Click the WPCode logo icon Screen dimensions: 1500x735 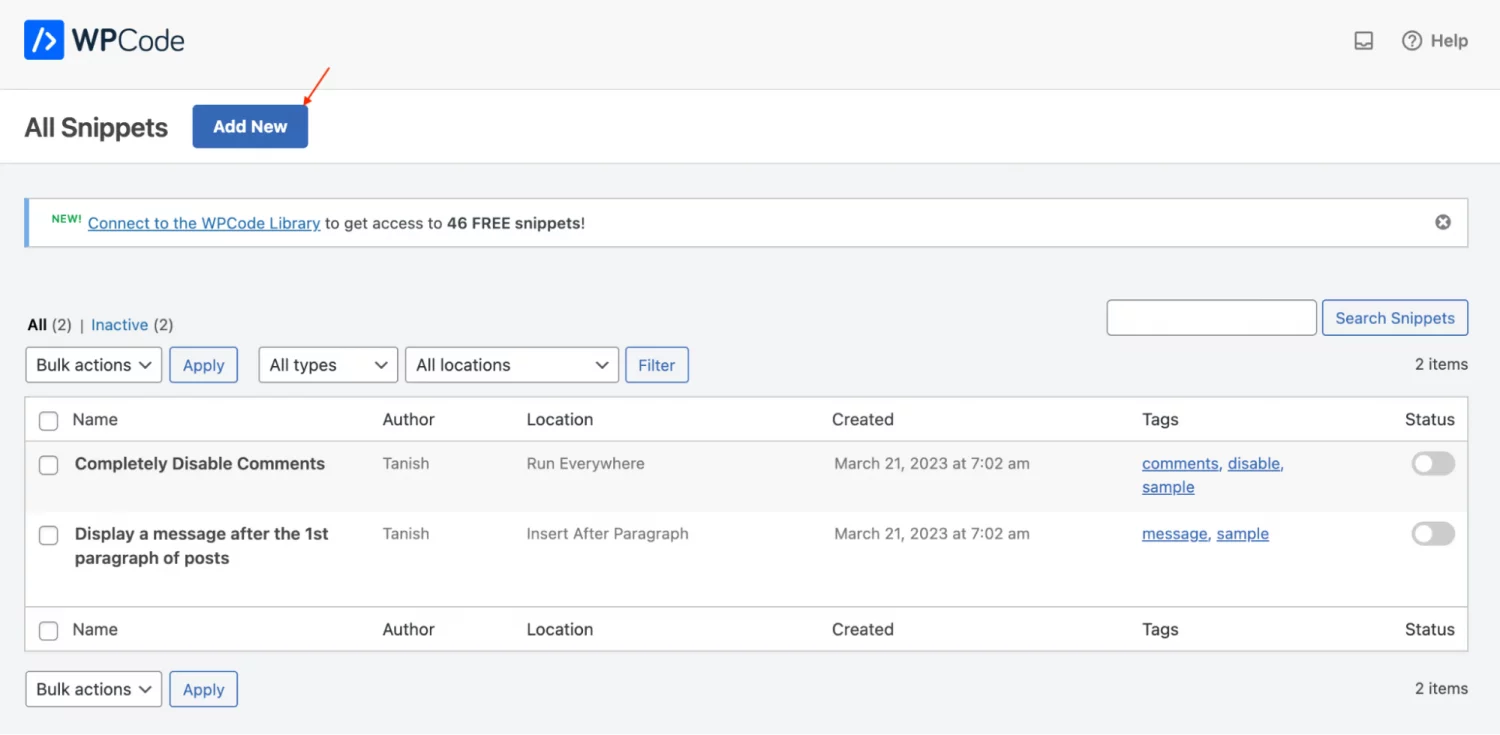pos(44,40)
